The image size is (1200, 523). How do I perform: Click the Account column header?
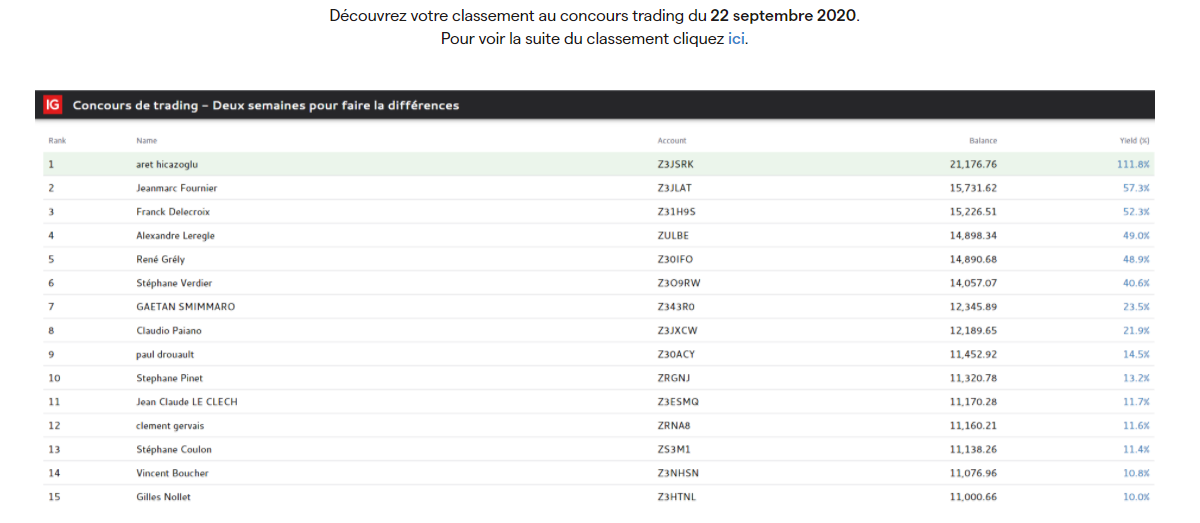(x=672, y=141)
